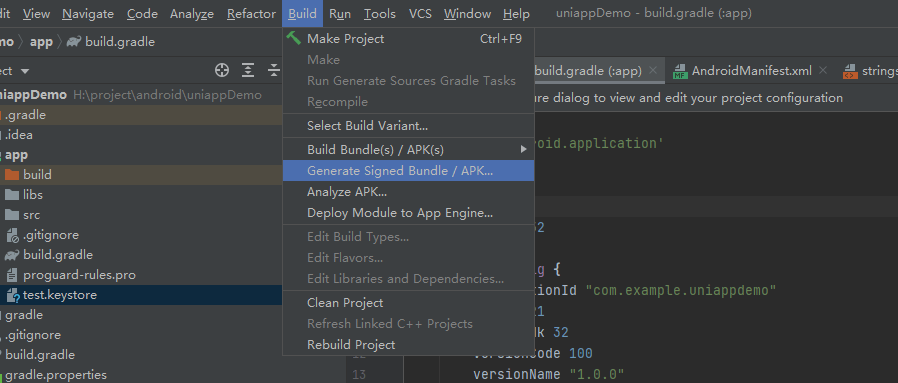Click the locate target icon in Project panel
This screenshot has width=898, height=383.
coord(222,70)
